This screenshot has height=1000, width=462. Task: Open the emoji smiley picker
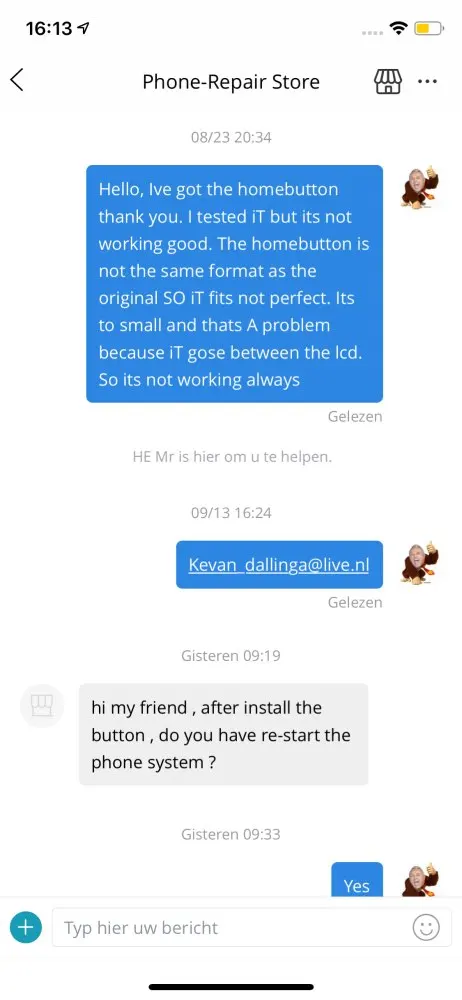tap(426, 927)
